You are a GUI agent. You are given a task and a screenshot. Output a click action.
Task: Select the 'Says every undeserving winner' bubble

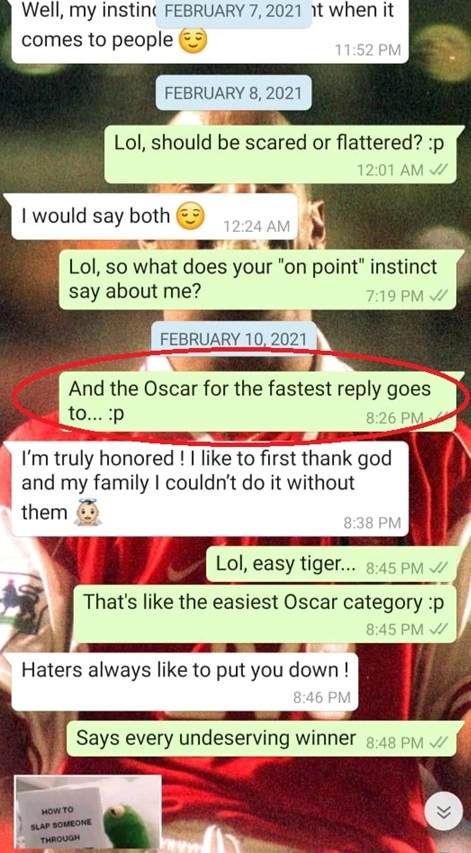(x=261, y=738)
